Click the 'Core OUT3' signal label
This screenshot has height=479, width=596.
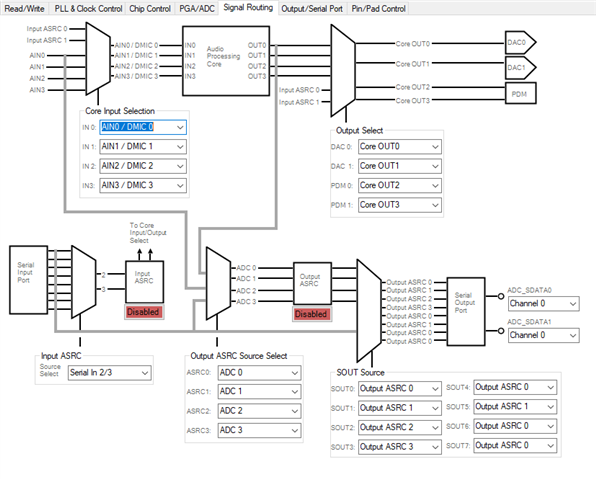click(x=413, y=101)
